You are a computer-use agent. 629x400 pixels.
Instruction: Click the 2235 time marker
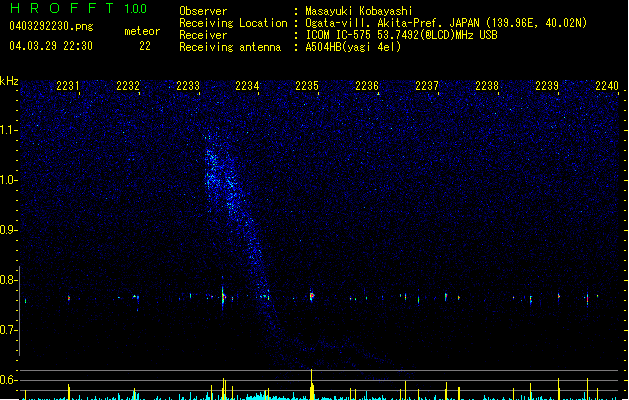pos(307,86)
